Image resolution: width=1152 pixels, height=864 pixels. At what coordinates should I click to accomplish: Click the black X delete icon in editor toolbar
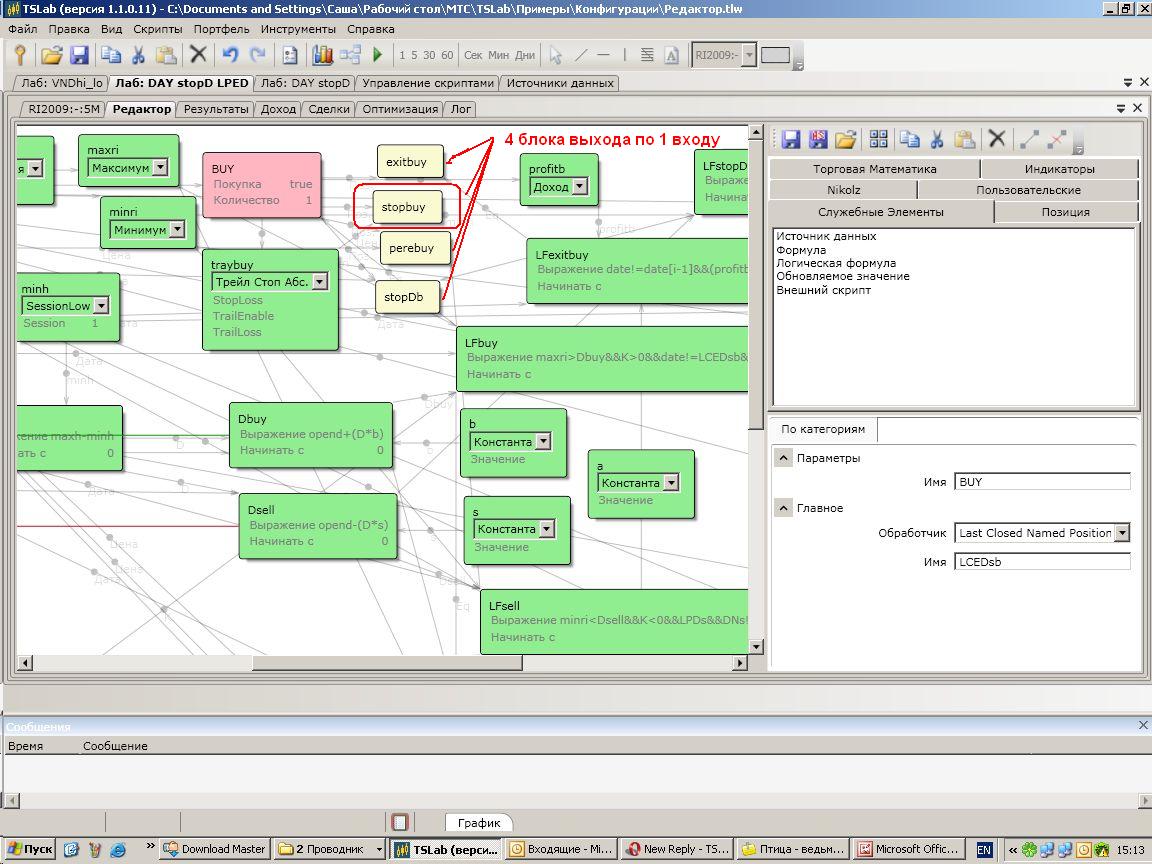pyautogui.click(x=996, y=139)
